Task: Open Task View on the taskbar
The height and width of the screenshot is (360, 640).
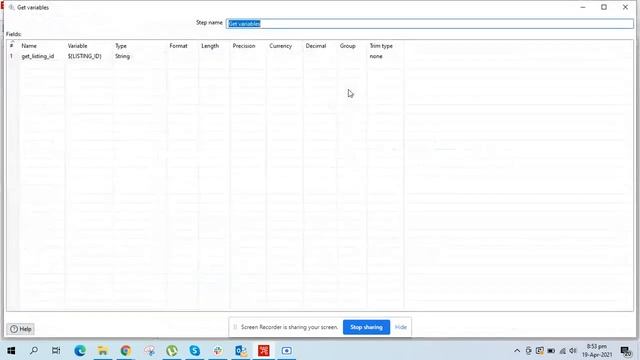Action: (56, 351)
